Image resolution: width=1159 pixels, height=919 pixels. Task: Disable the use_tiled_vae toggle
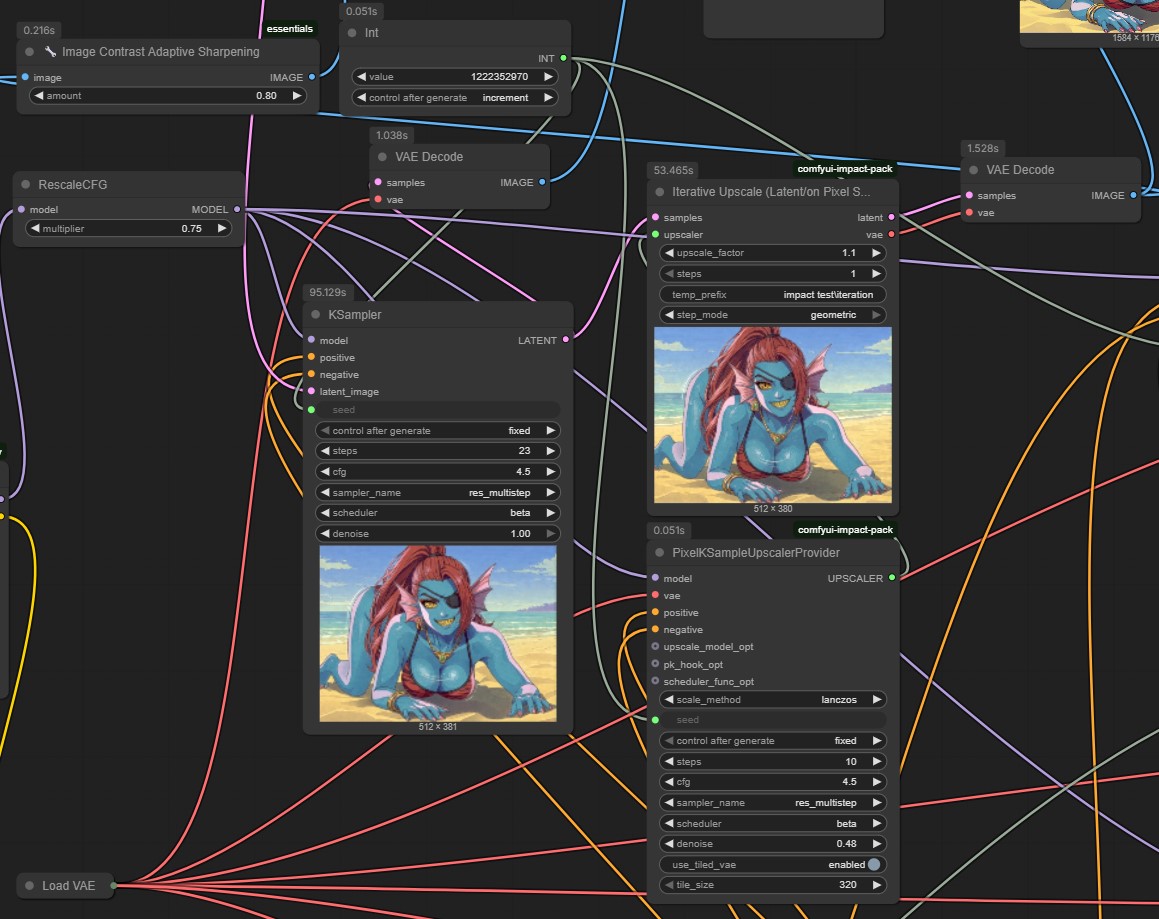(x=874, y=865)
